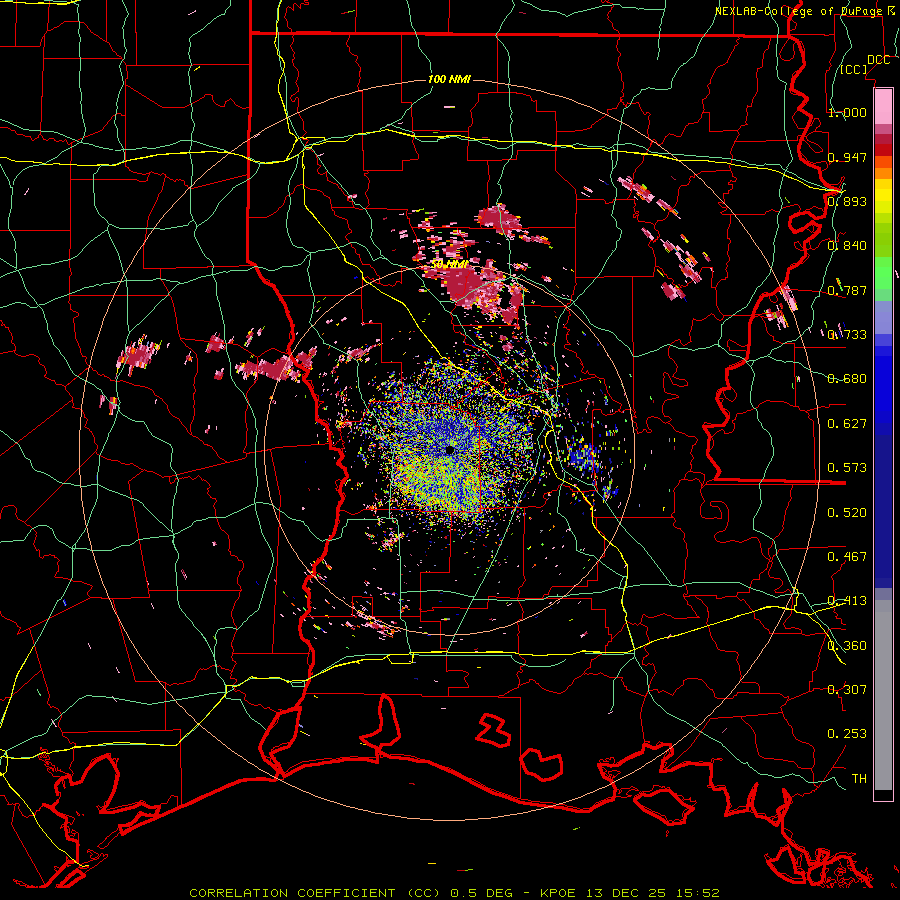Select the 0.680 scale value

point(847,379)
